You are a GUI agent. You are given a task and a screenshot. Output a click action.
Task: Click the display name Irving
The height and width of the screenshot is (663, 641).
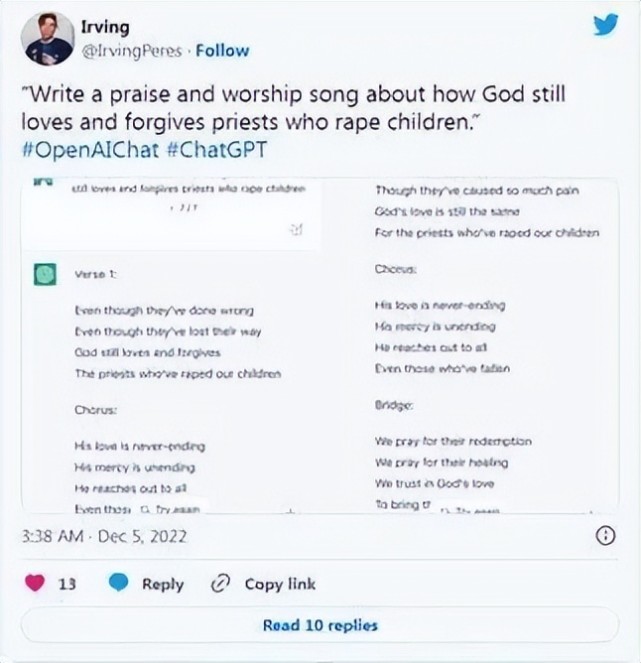point(104,28)
